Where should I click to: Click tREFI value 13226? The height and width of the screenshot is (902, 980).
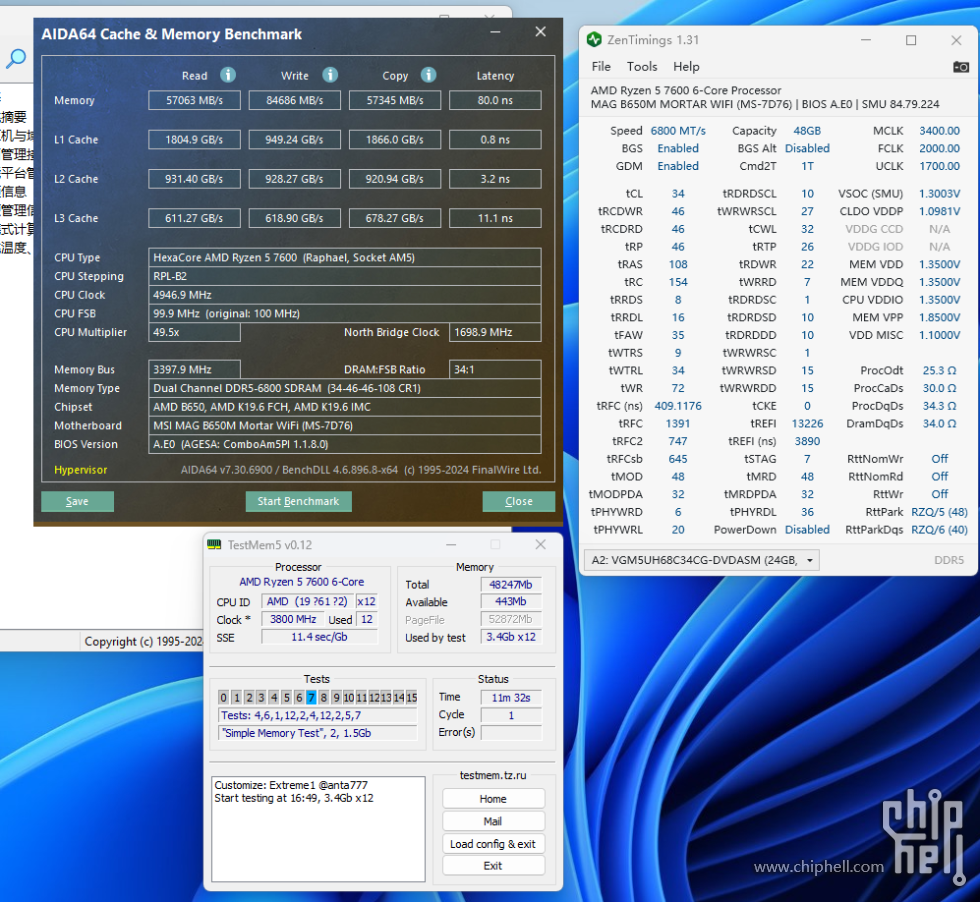point(807,423)
